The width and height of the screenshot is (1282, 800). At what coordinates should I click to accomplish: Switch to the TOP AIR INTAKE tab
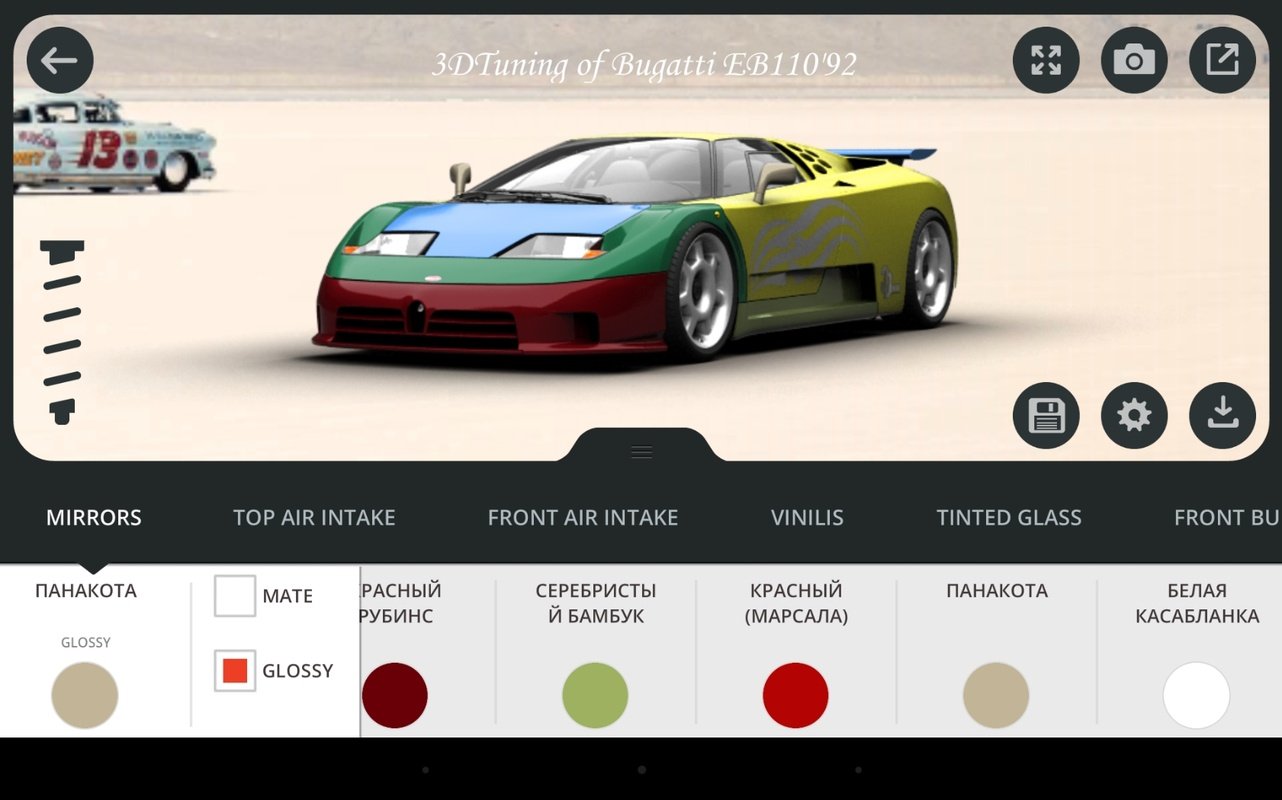point(313,517)
